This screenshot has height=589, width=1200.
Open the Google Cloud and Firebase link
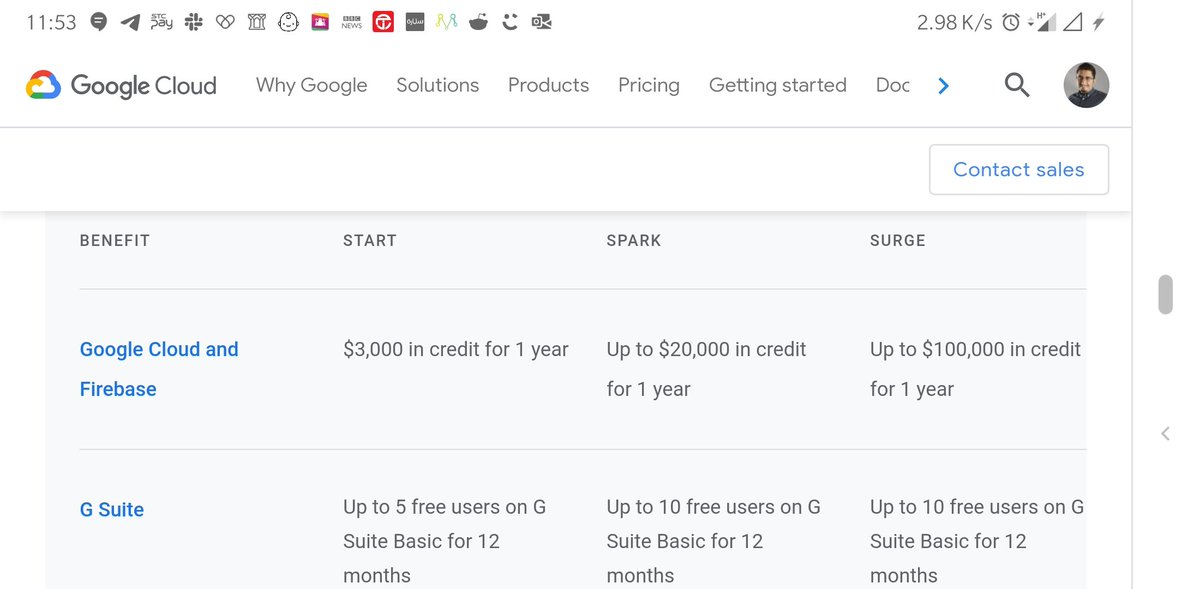159,369
